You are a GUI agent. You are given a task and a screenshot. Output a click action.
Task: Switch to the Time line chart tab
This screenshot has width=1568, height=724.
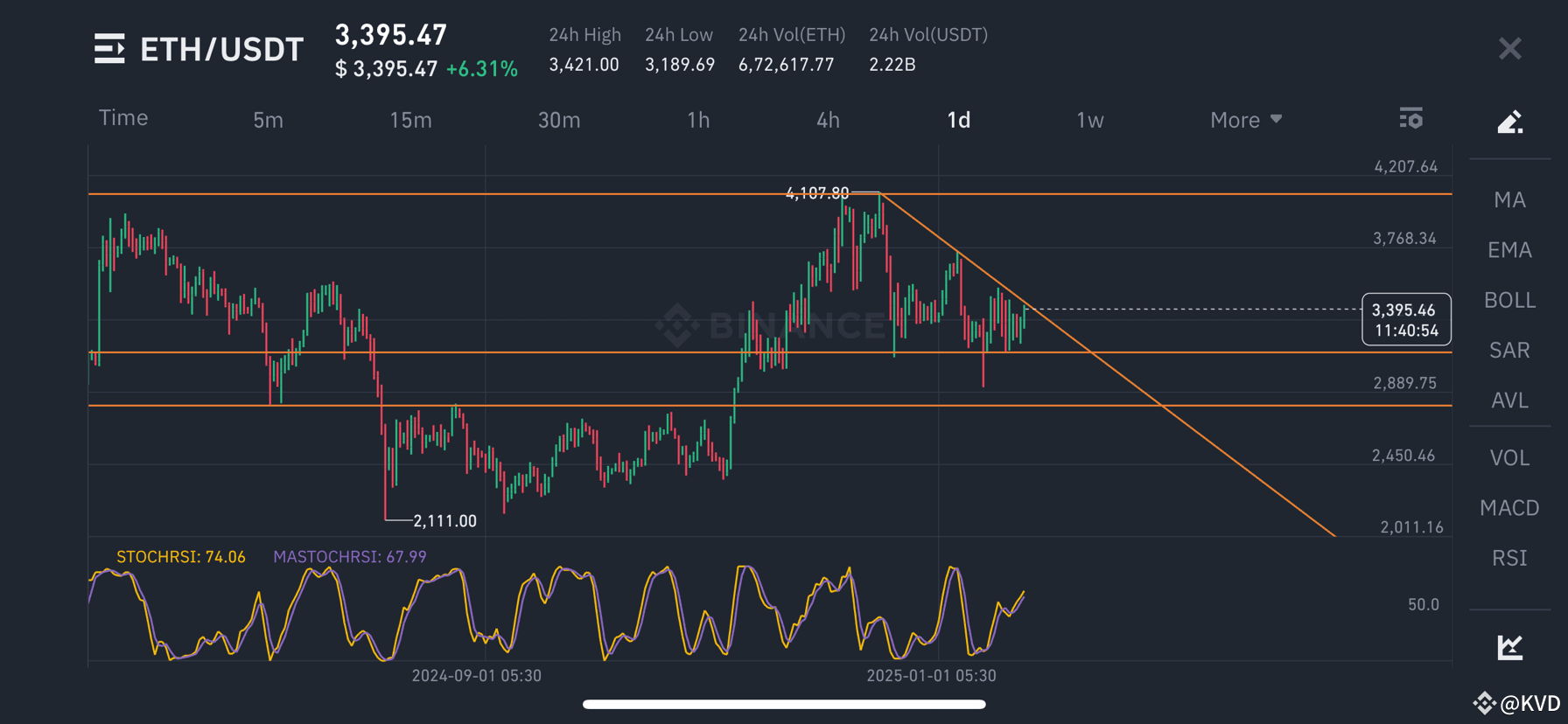tap(123, 118)
